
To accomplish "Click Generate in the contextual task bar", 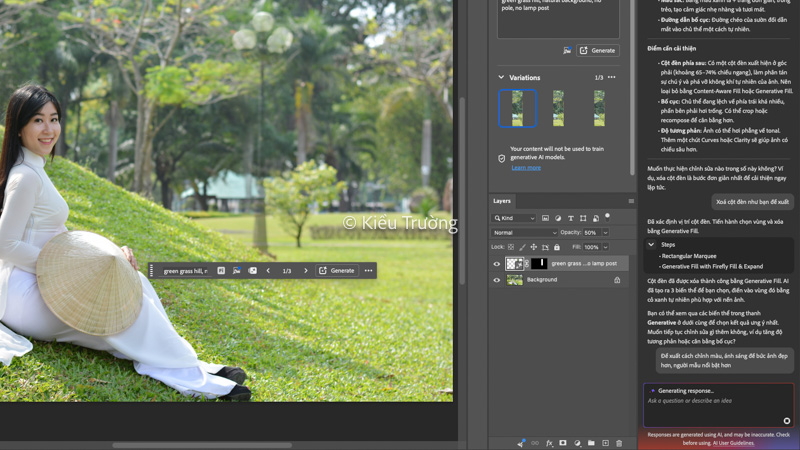I will [x=337, y=271].
